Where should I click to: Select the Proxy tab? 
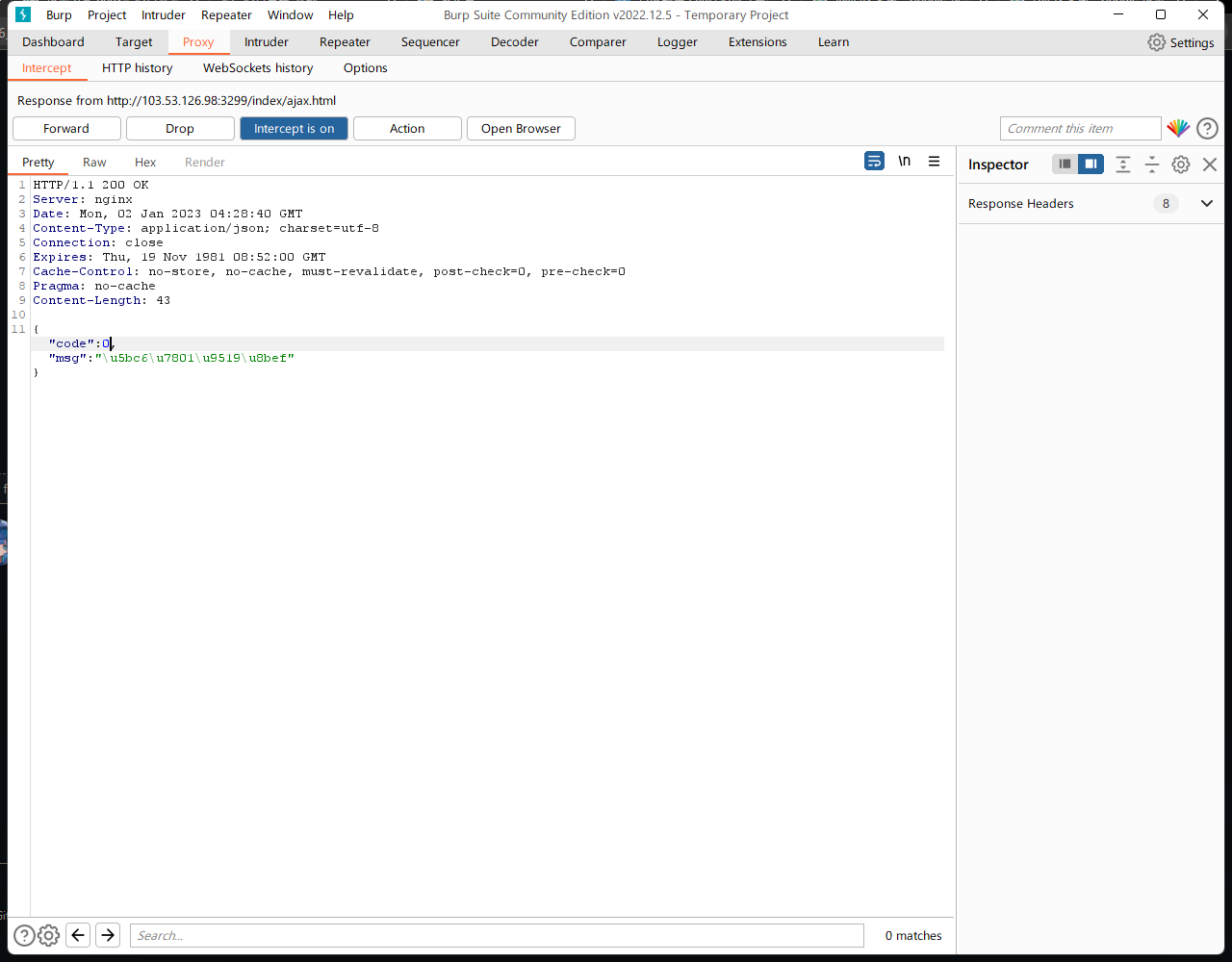[198, 42]
